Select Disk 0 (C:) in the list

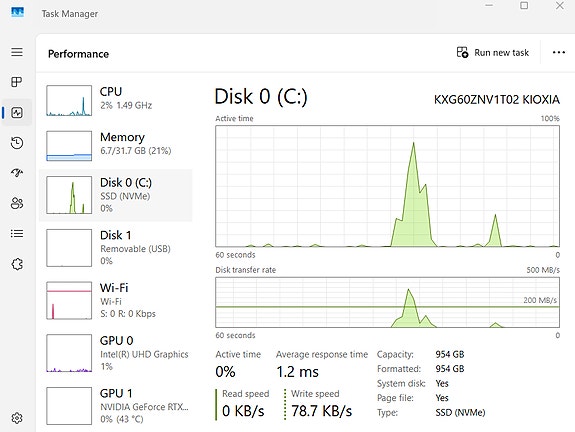tap(116, 195)
